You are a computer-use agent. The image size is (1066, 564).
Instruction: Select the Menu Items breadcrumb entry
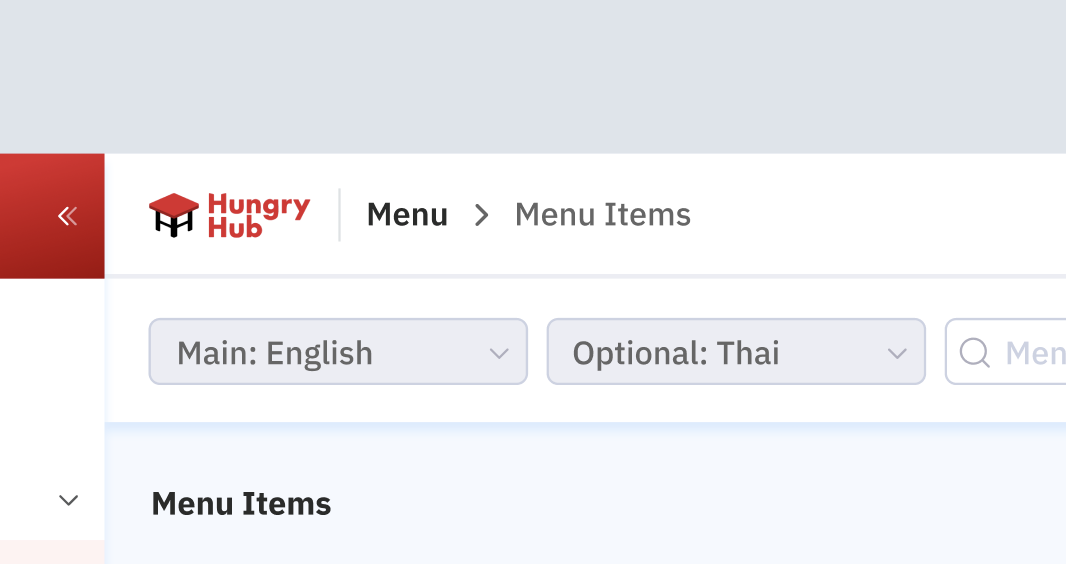602,215
